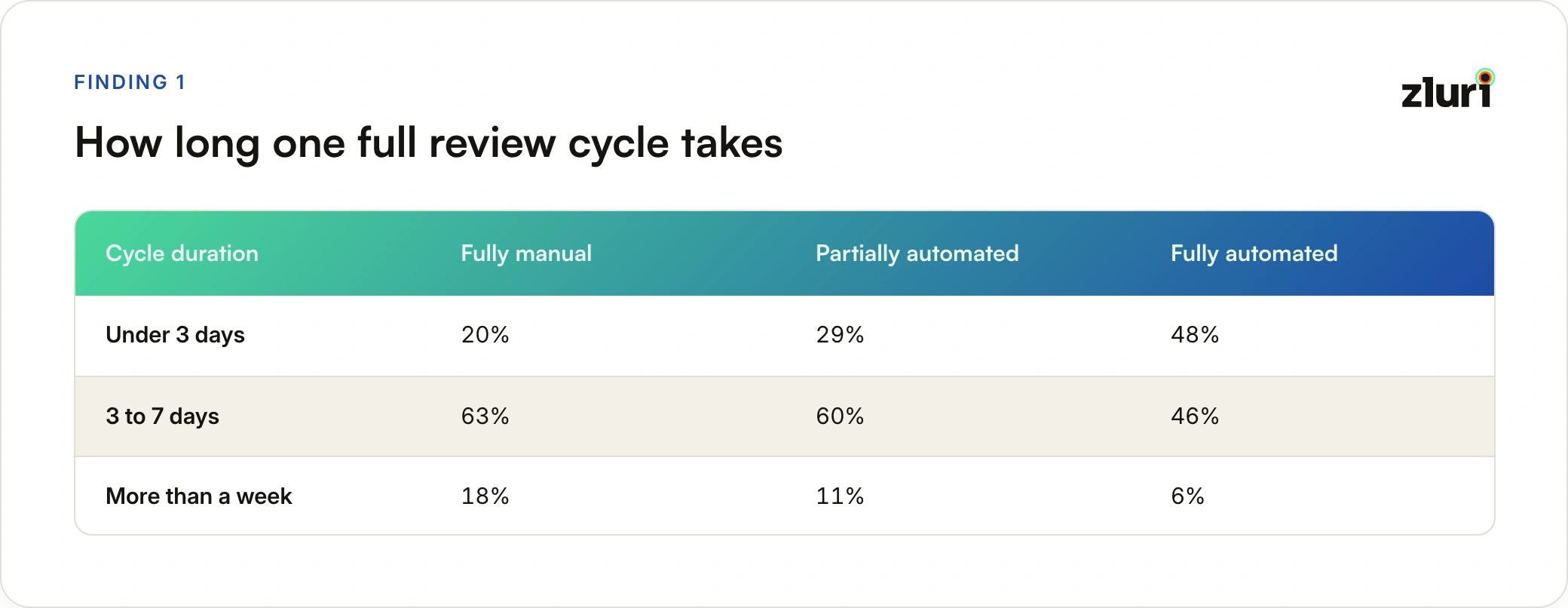Click the 20% cell under Fully manual

[485, 335]
